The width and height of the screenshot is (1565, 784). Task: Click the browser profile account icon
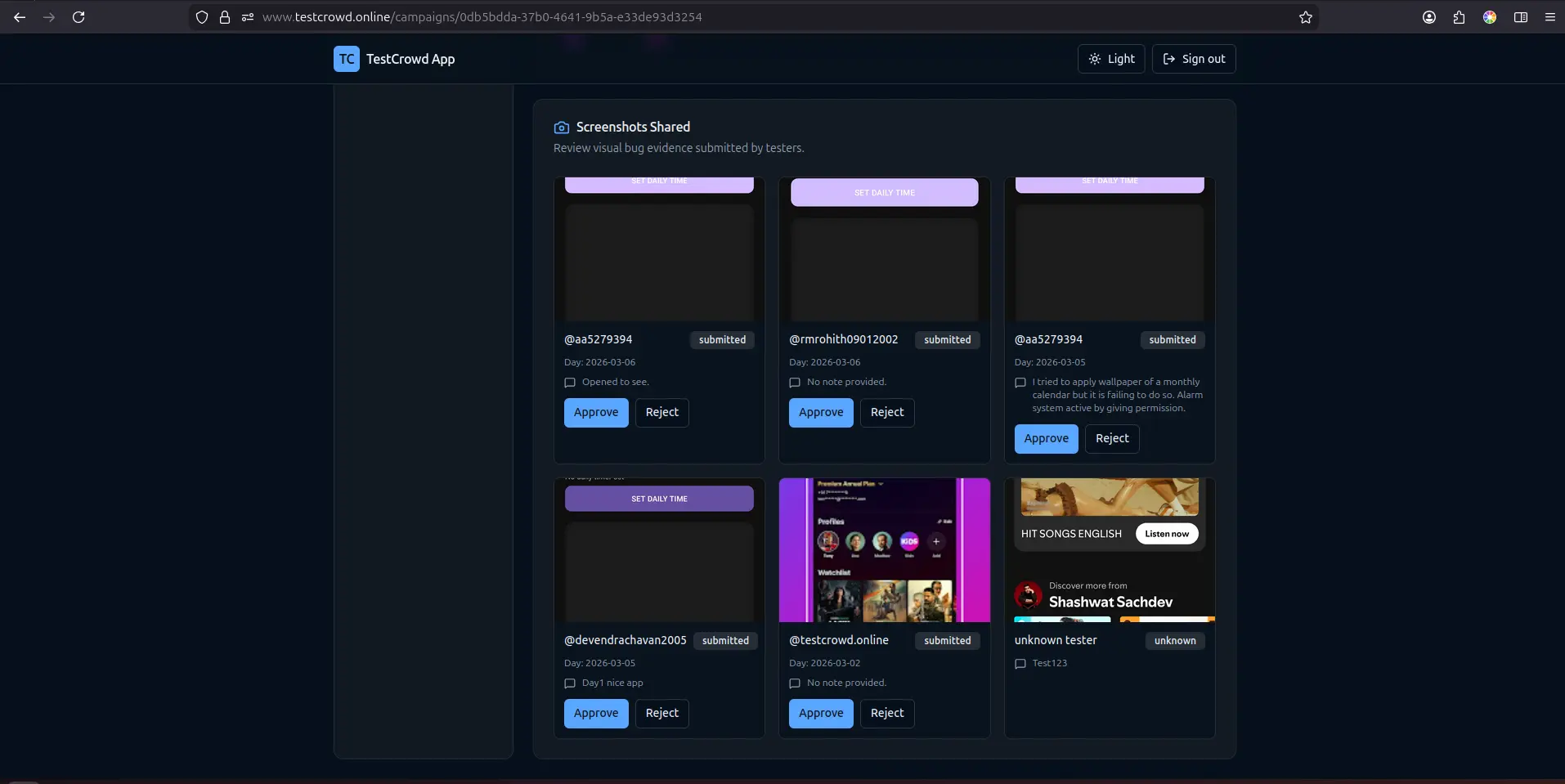pyautogui.click(x=1429, y=16)
